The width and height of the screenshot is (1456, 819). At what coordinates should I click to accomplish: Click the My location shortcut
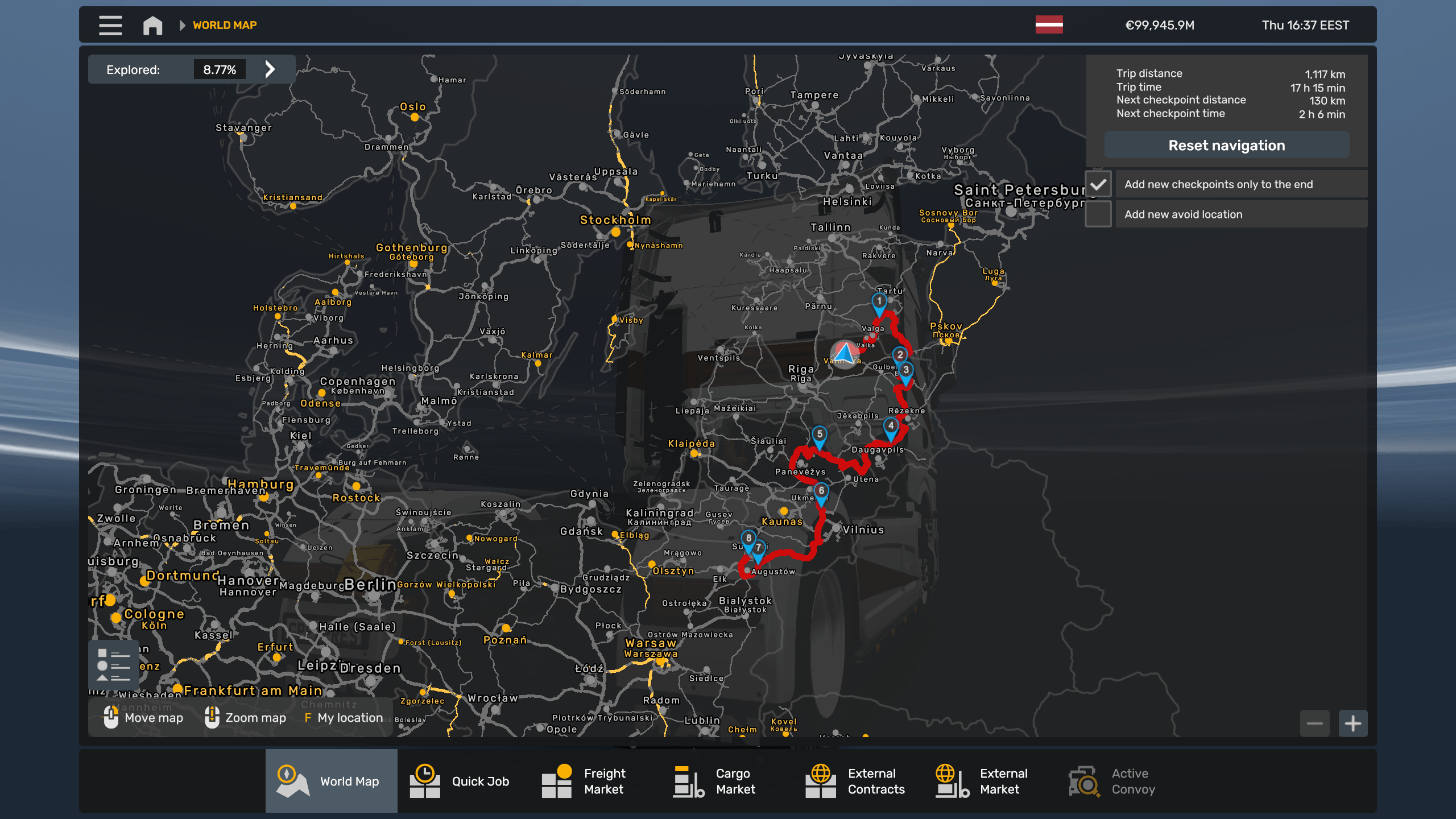click(344, 718)
